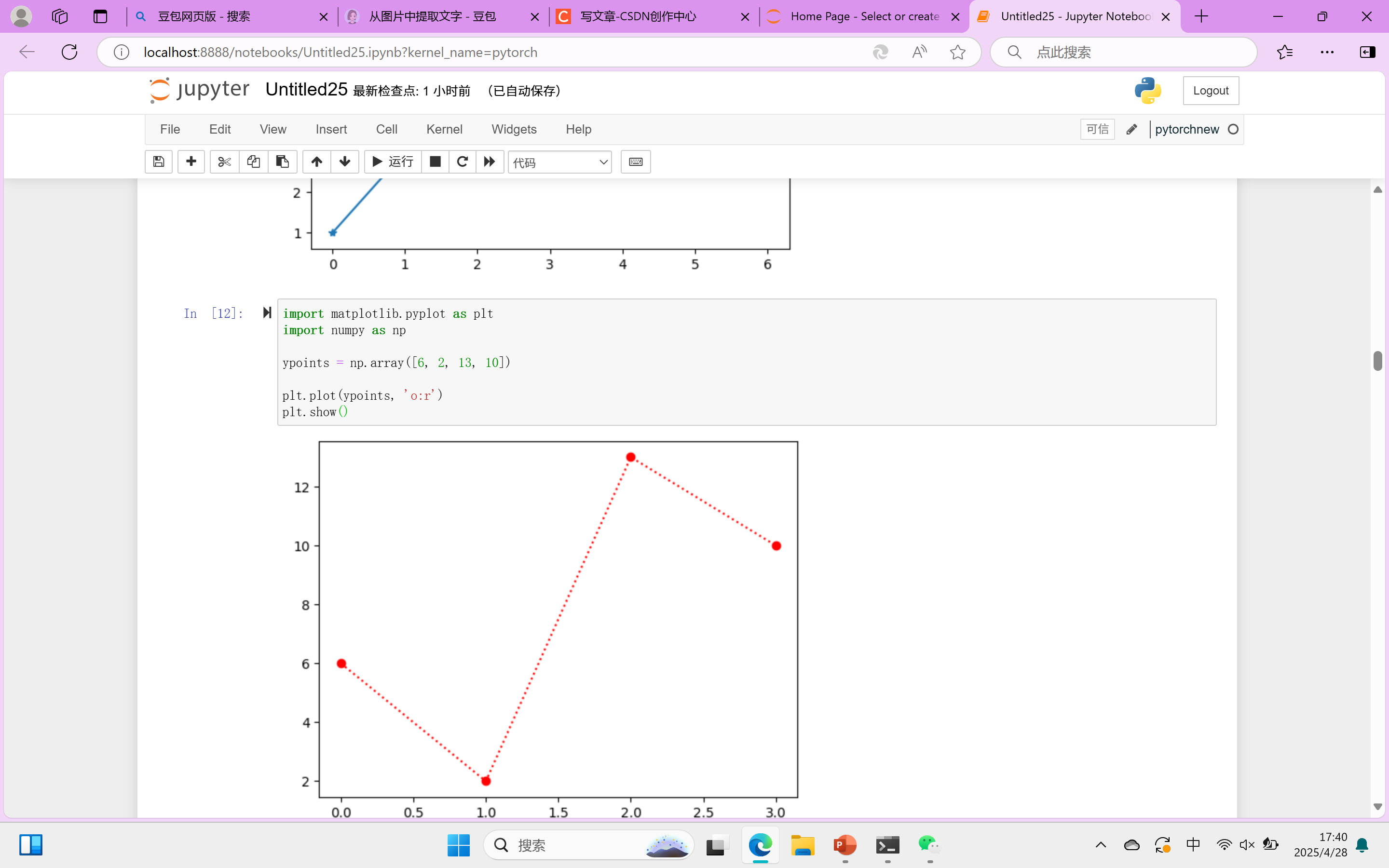
Task: Click the notebook vertical scrollbar thumb
Action: [x=1377, y=361]
